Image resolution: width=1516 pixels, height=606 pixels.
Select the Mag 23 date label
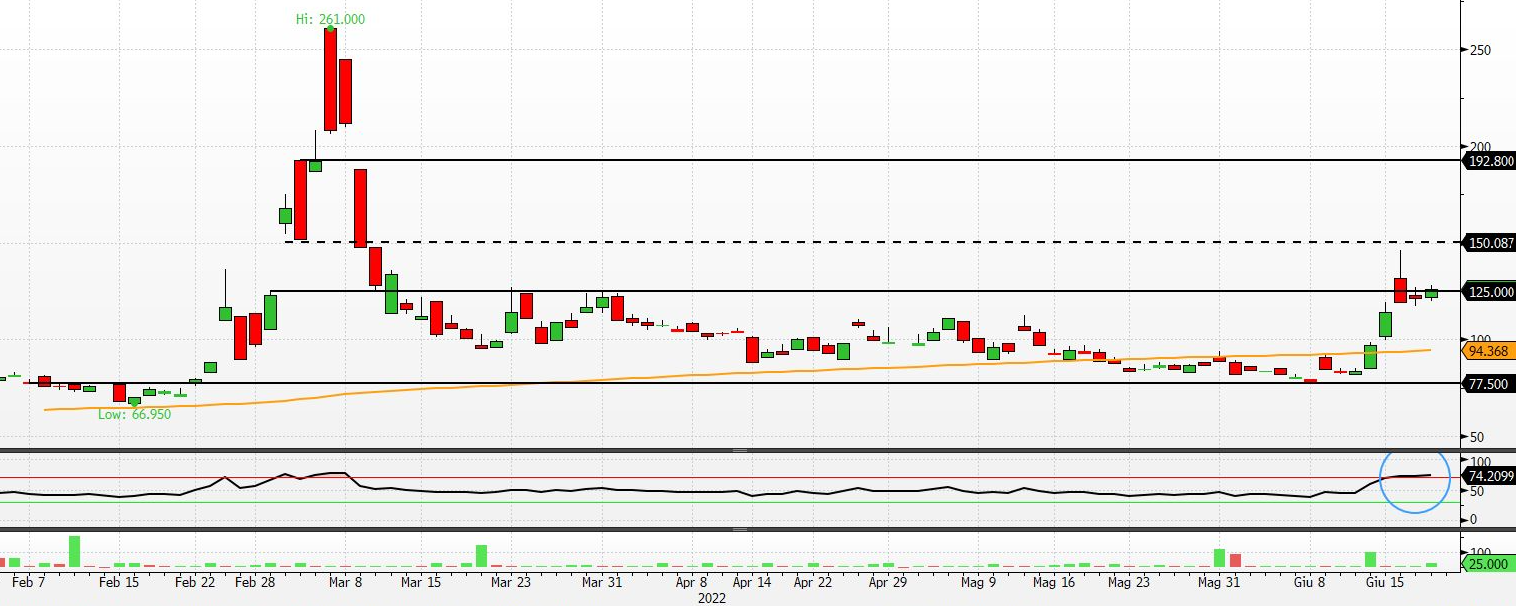click(1128, 582)
